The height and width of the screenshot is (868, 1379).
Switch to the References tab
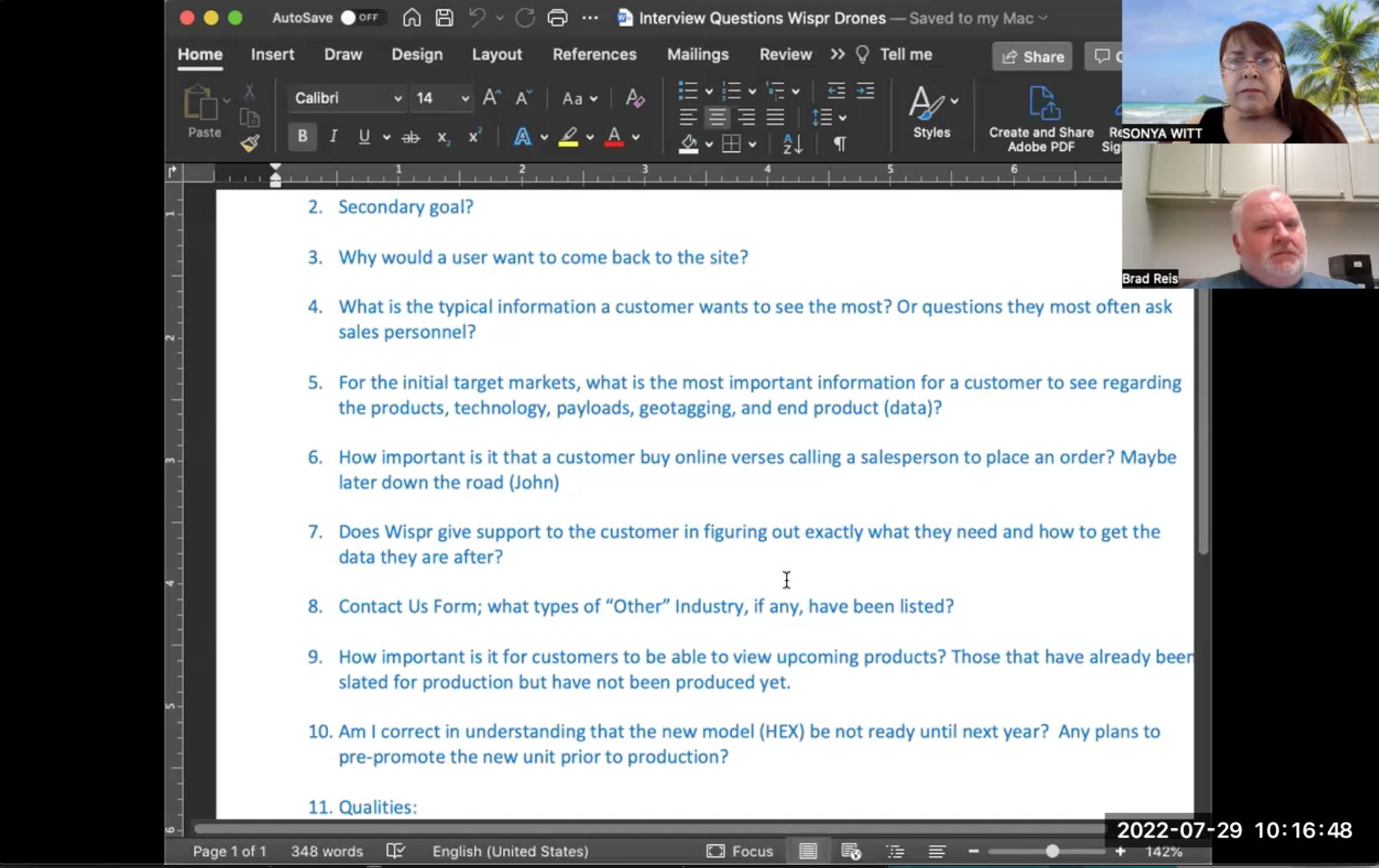[594, 54]
